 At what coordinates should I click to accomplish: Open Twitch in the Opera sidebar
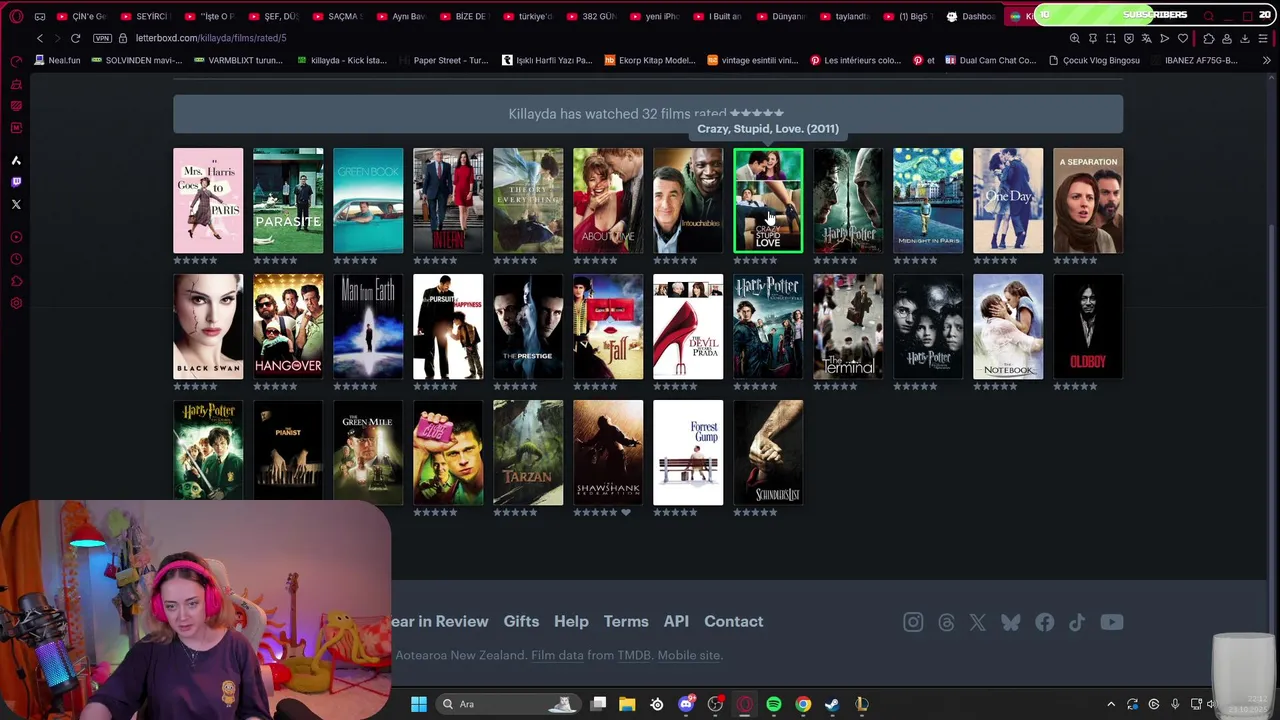pyautogui.click(x=16, y=182)
